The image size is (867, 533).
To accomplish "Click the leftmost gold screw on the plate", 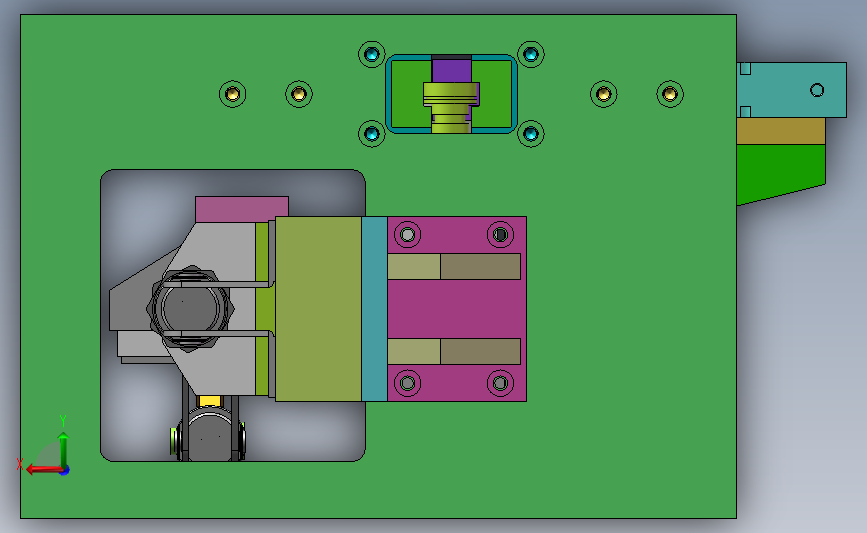I will [233, 94].
